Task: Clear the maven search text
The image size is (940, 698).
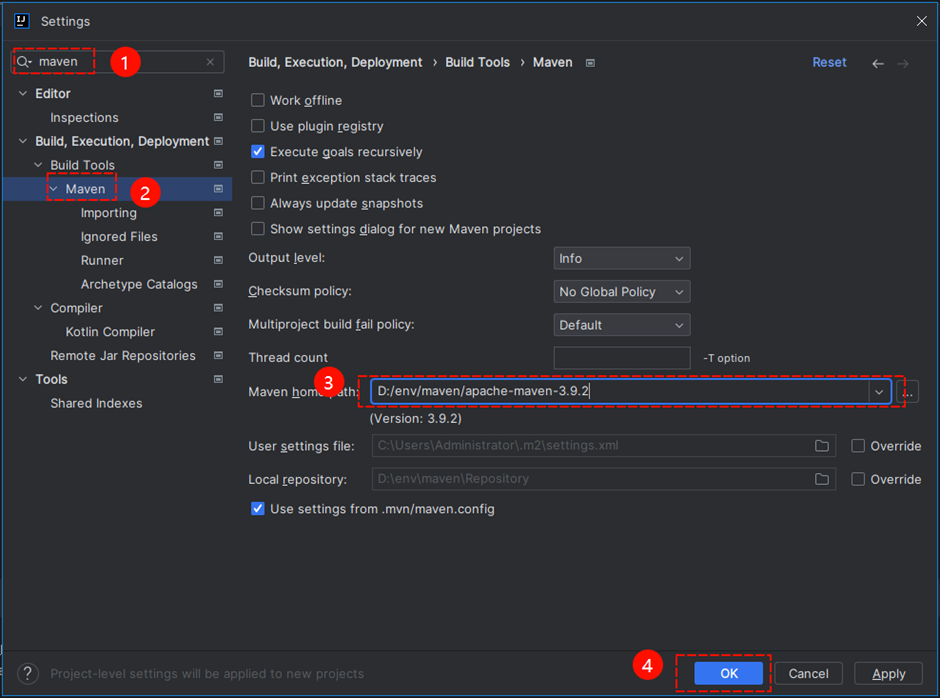Action: pyautogui.click(x=210, y=62)
